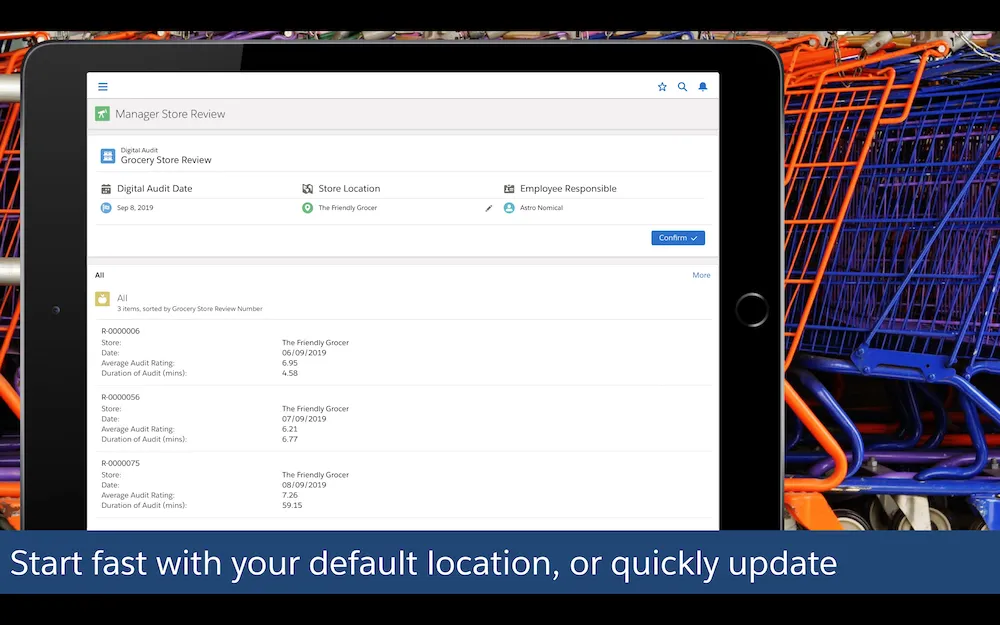Click The Friendly Grocer location pin icon
The height and width of the screenshot is (625, 1000).
pyautogui.click(x=307, y=208)
